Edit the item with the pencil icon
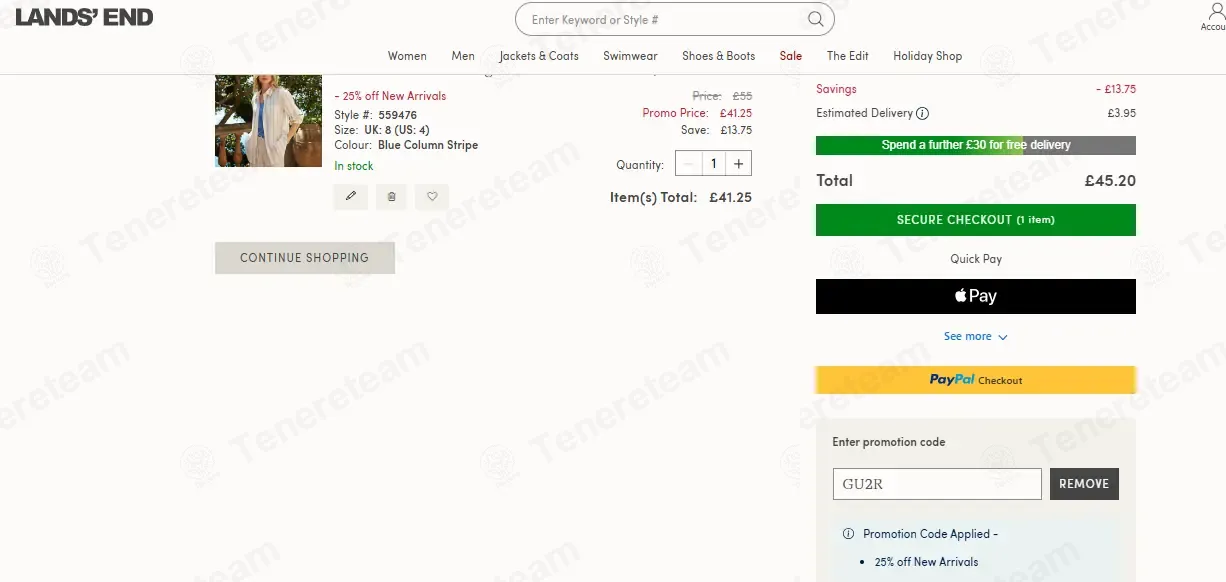 click(x=351, y=197)
